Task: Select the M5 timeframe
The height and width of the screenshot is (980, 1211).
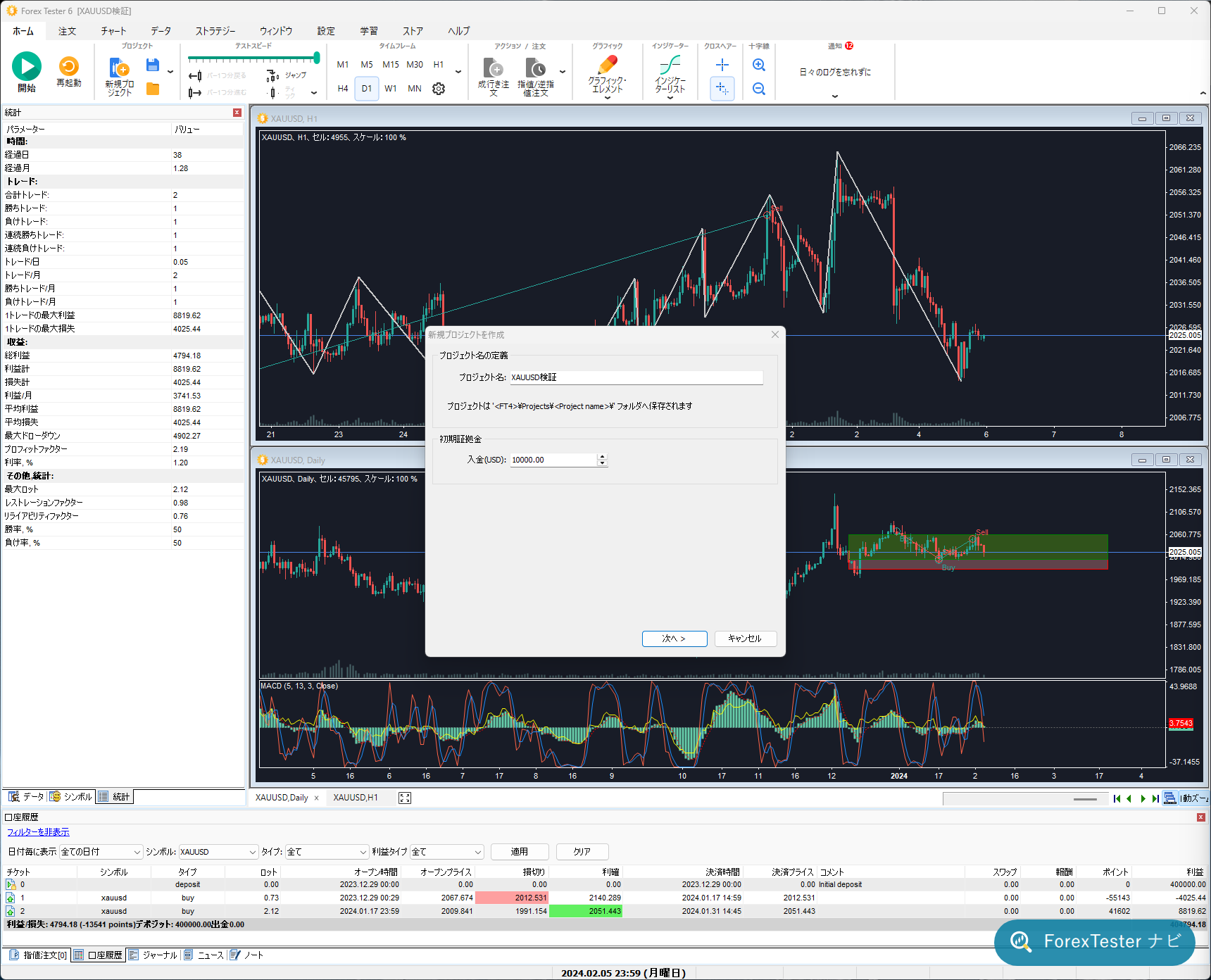Action: pyautogui.click(x=367, y=65)
